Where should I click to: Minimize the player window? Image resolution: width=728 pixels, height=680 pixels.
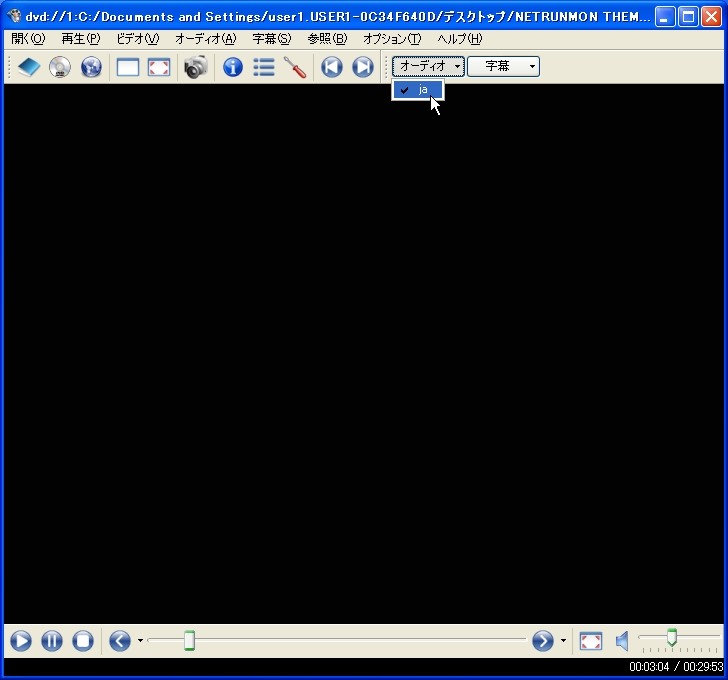point(665,17)
